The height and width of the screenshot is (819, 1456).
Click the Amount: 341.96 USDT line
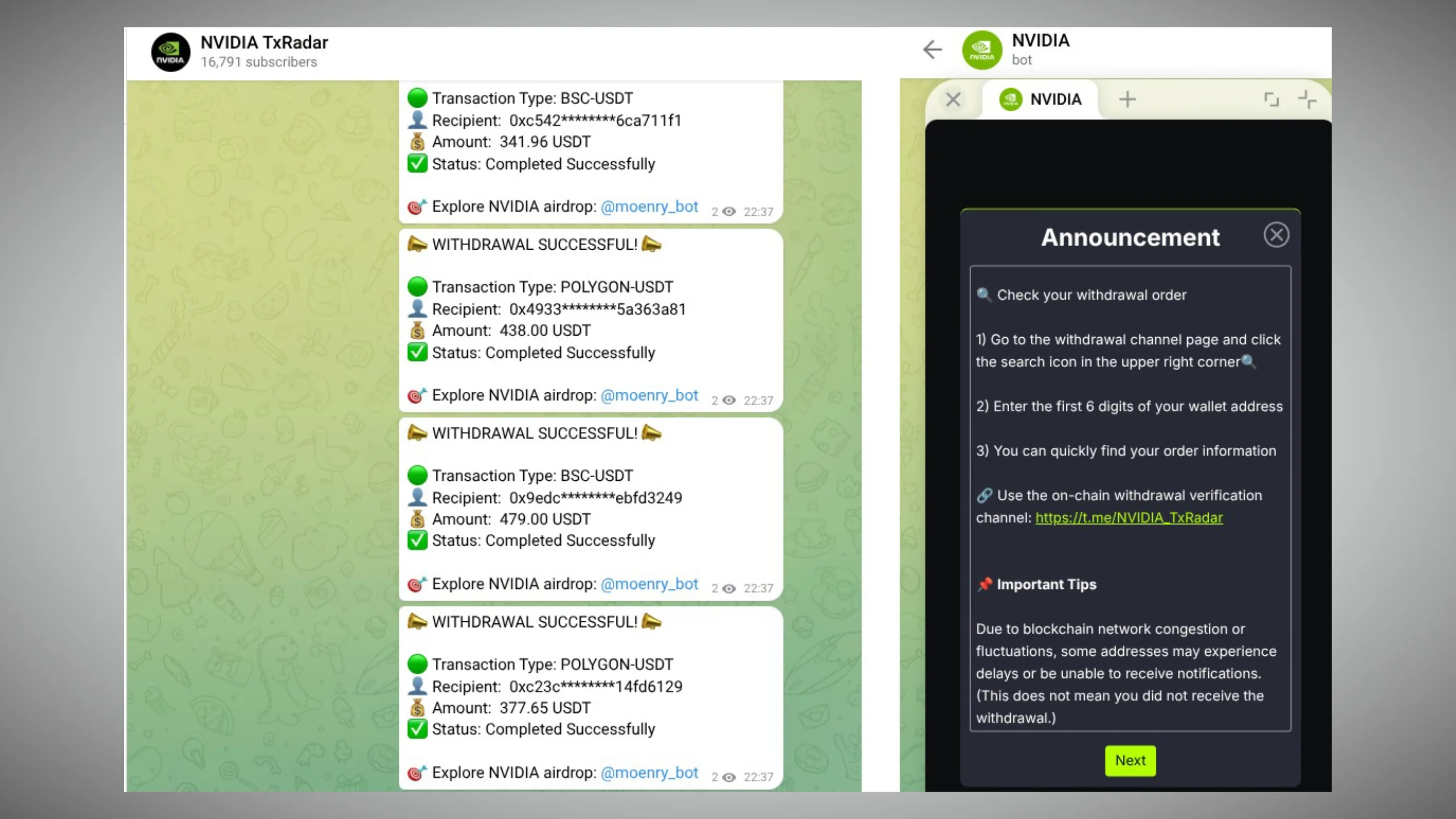tap(511, 142)
